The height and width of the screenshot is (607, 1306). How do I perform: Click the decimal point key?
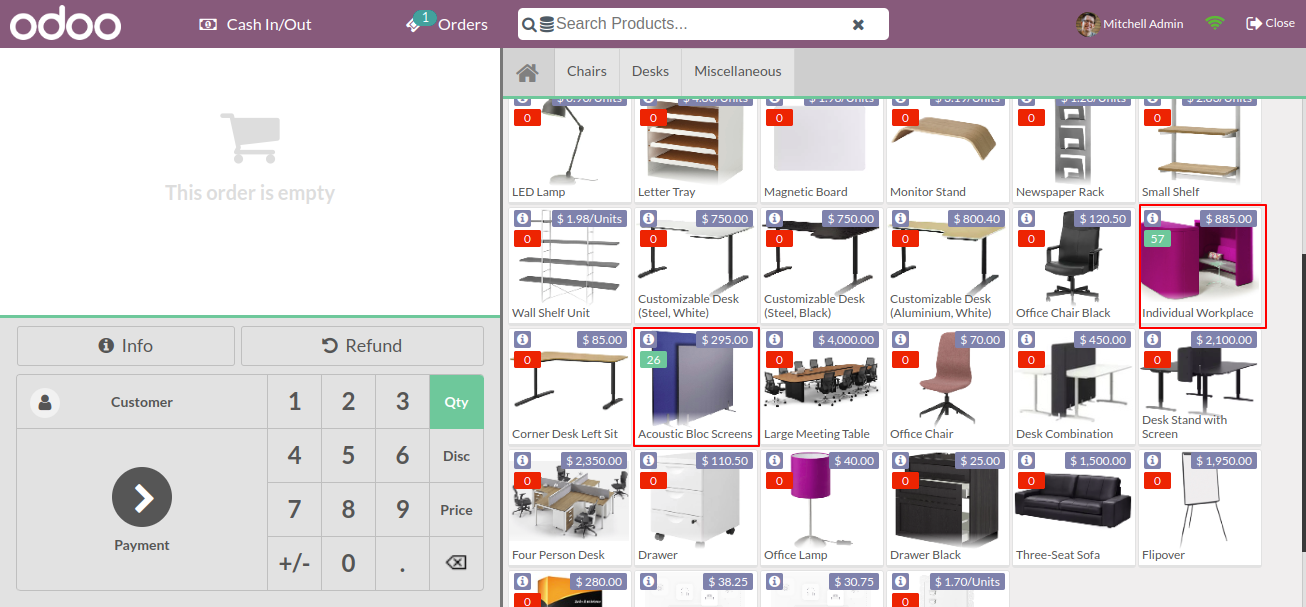click(x=402, y=563)
